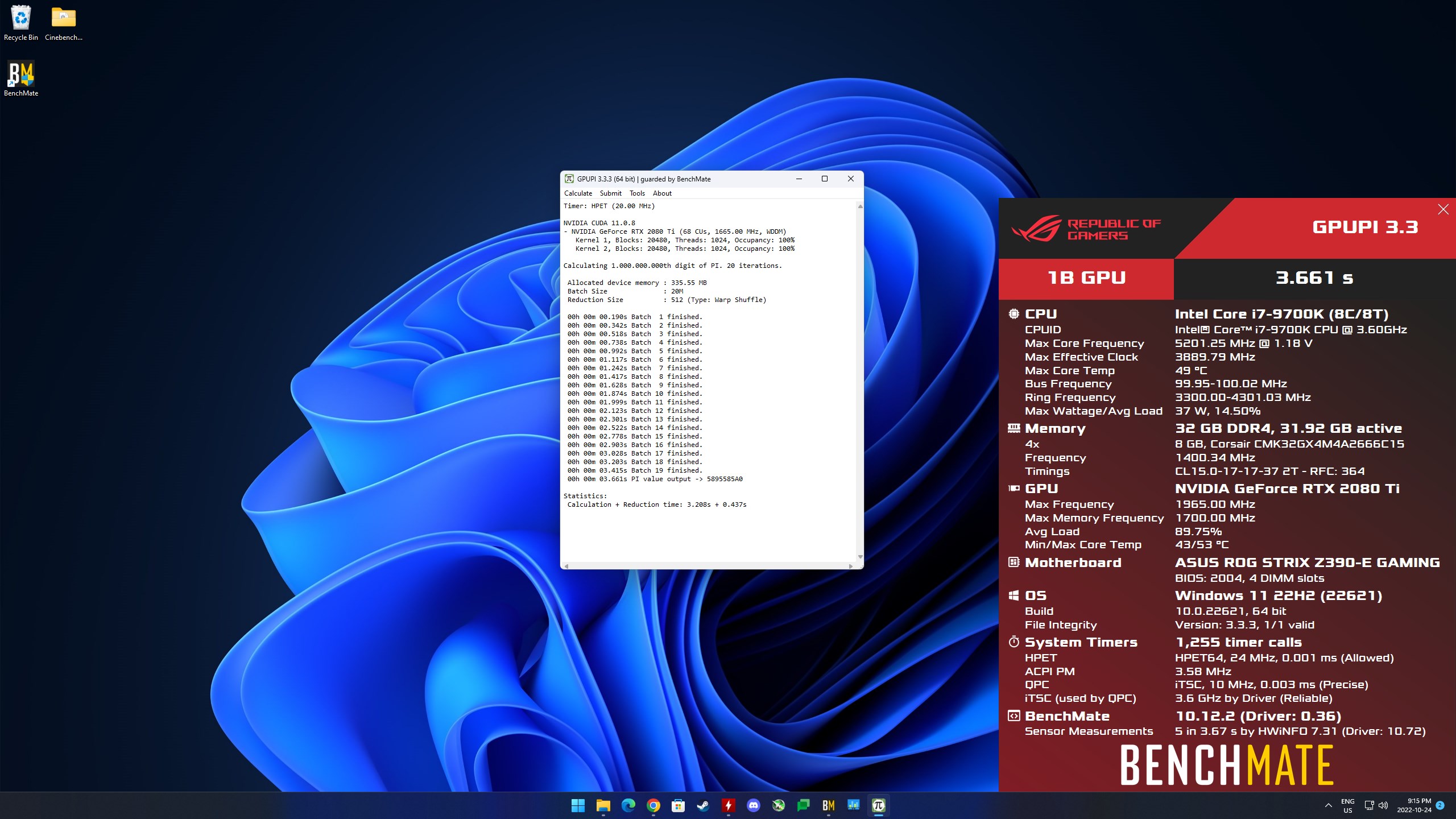Click the OS section Windows icon
This screenshot has height=819, width=1456.
(1014, 595)
